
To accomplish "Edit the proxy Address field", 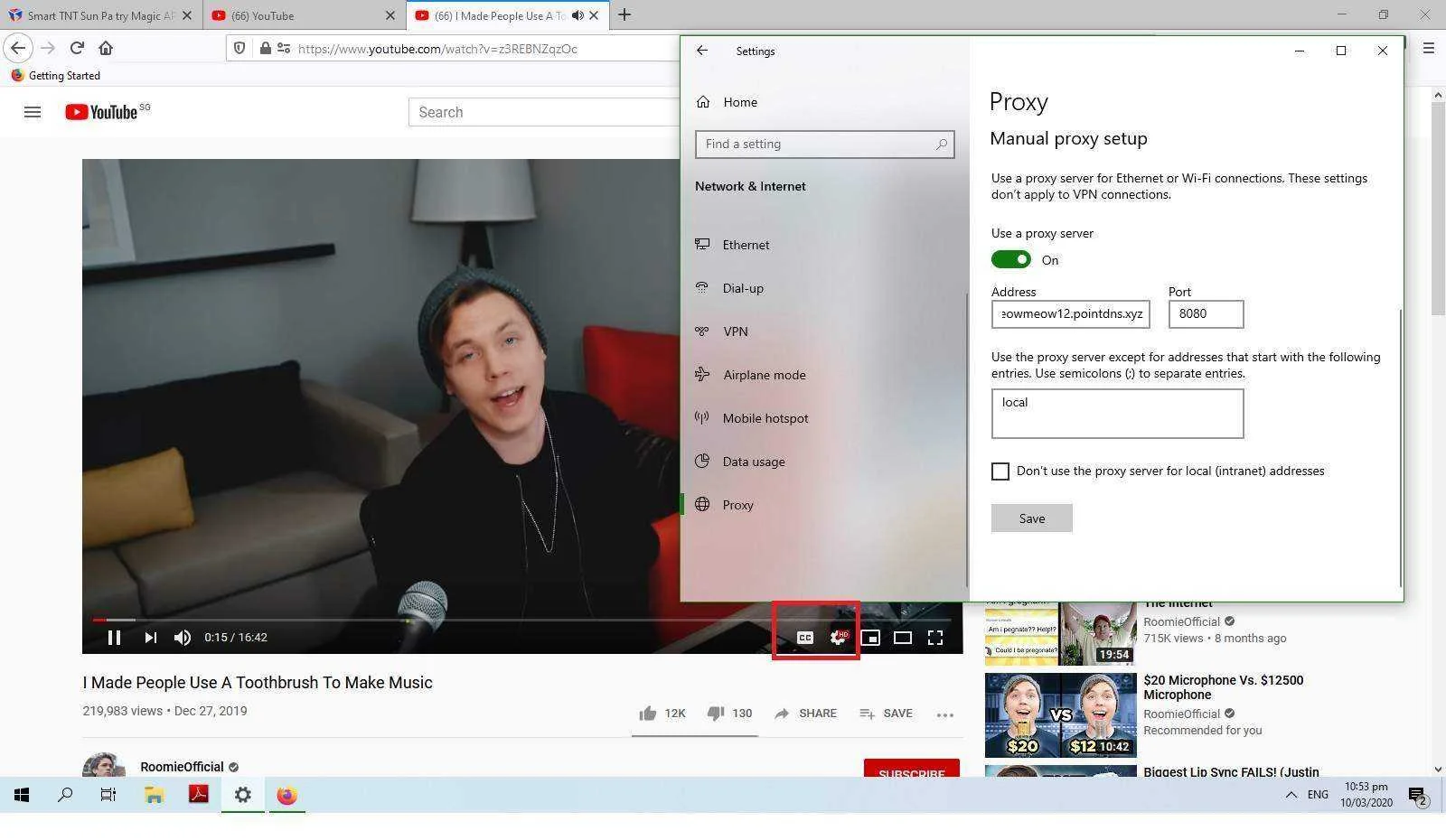I will pos(1070,314).
